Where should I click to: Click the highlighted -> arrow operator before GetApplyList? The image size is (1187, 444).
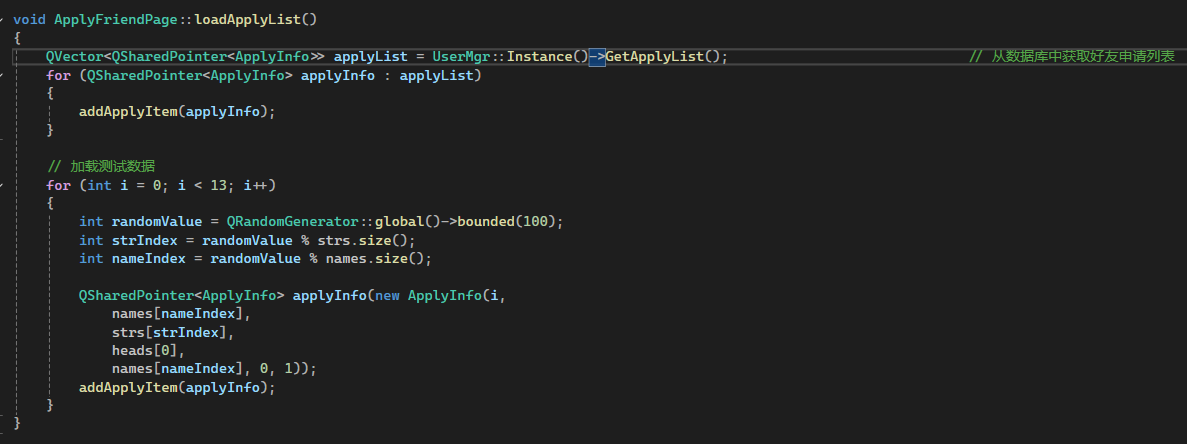597,56
